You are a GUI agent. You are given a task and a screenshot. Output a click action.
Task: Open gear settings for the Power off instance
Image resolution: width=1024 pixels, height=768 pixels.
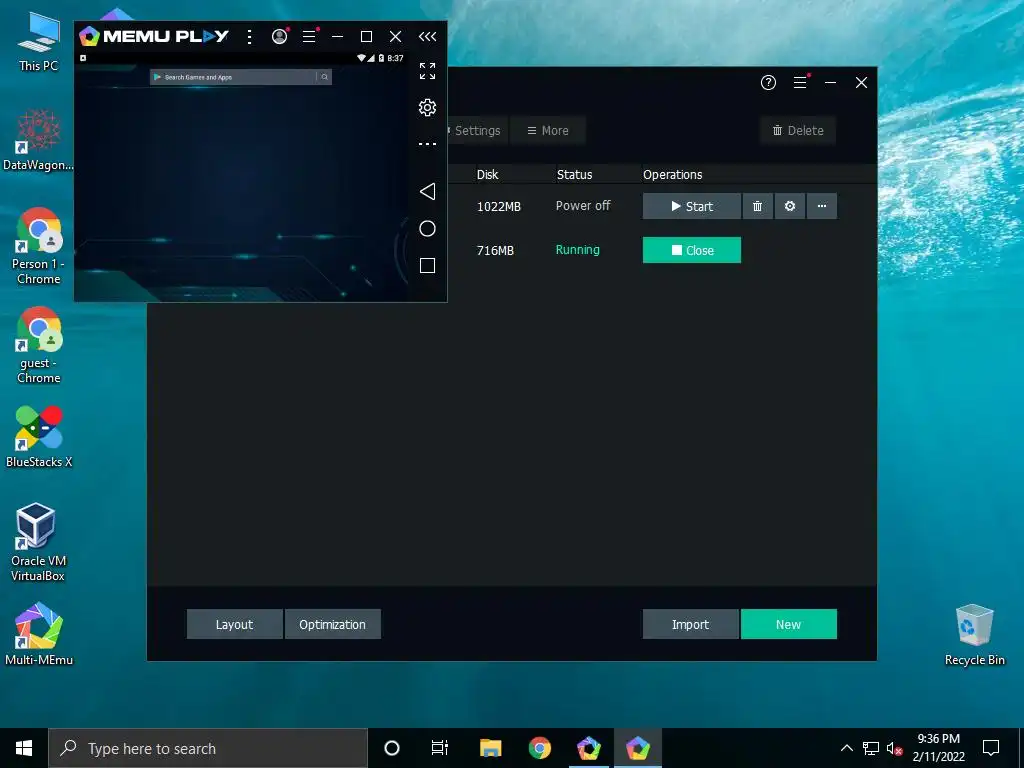pyautogui.click(x=790, y=206)
